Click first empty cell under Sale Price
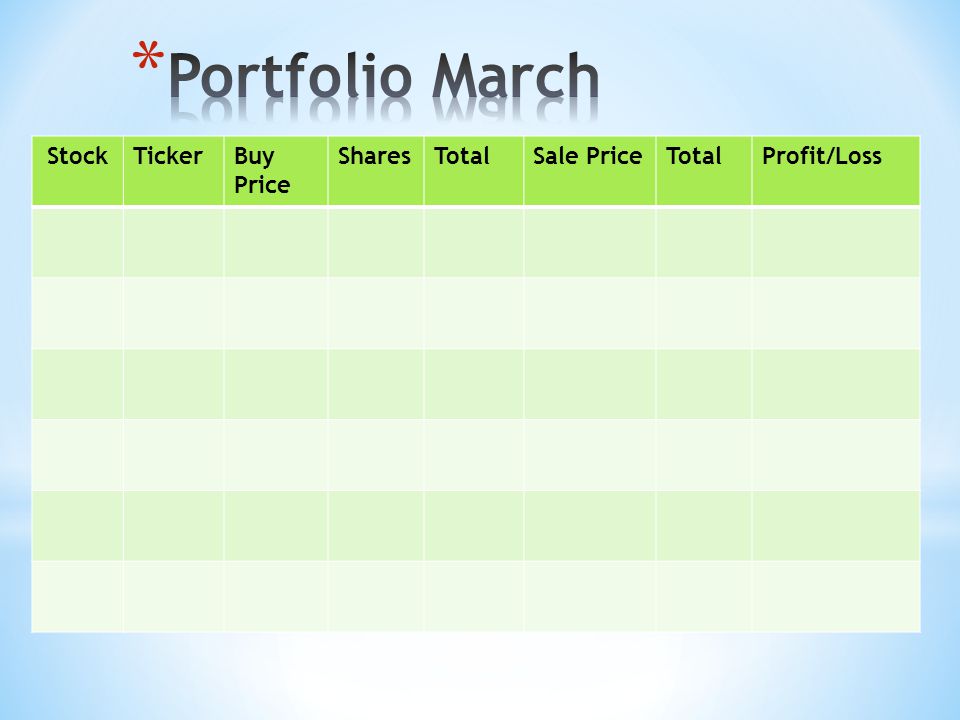The image size is (960, 720). [x=590, y=242]
